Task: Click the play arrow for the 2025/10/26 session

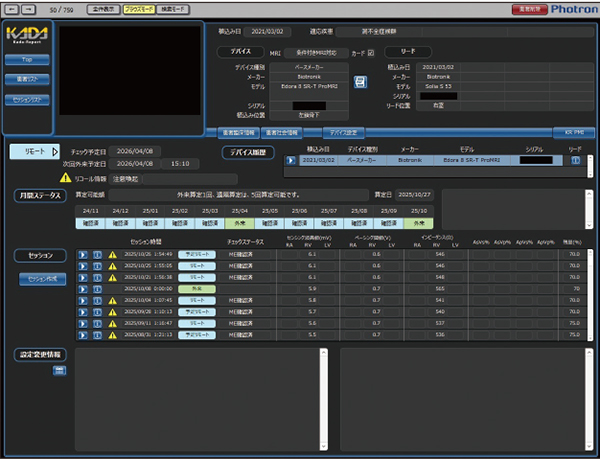Action: point(84,254)
